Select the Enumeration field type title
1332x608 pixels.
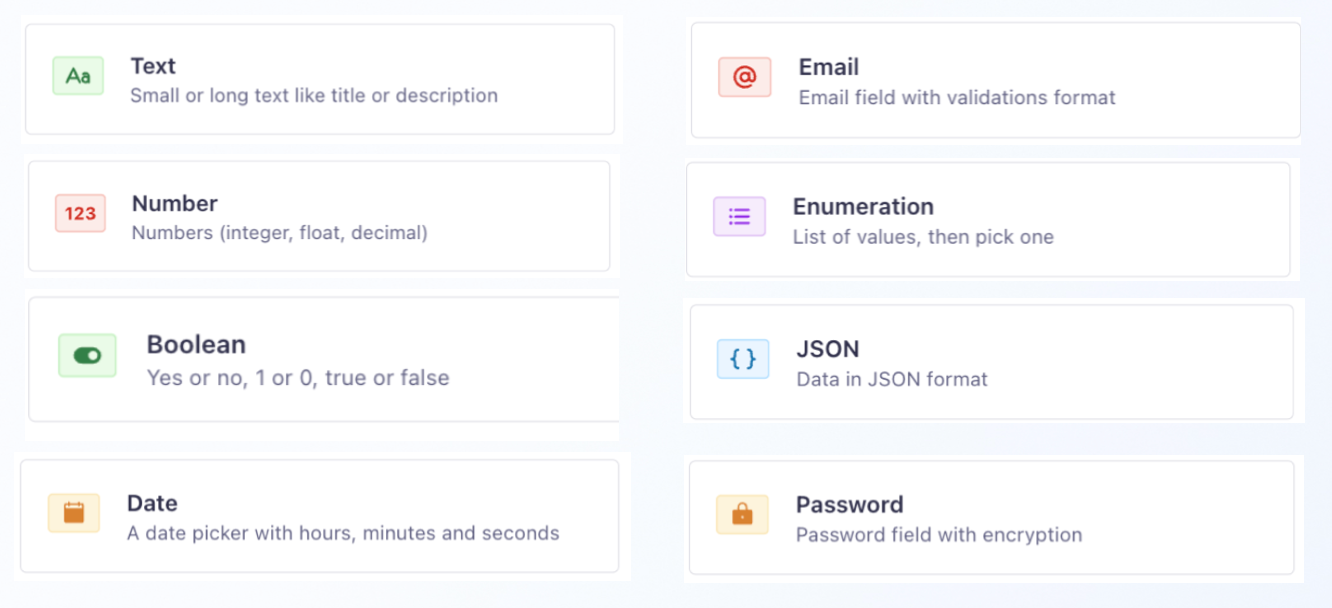[863, 206]
